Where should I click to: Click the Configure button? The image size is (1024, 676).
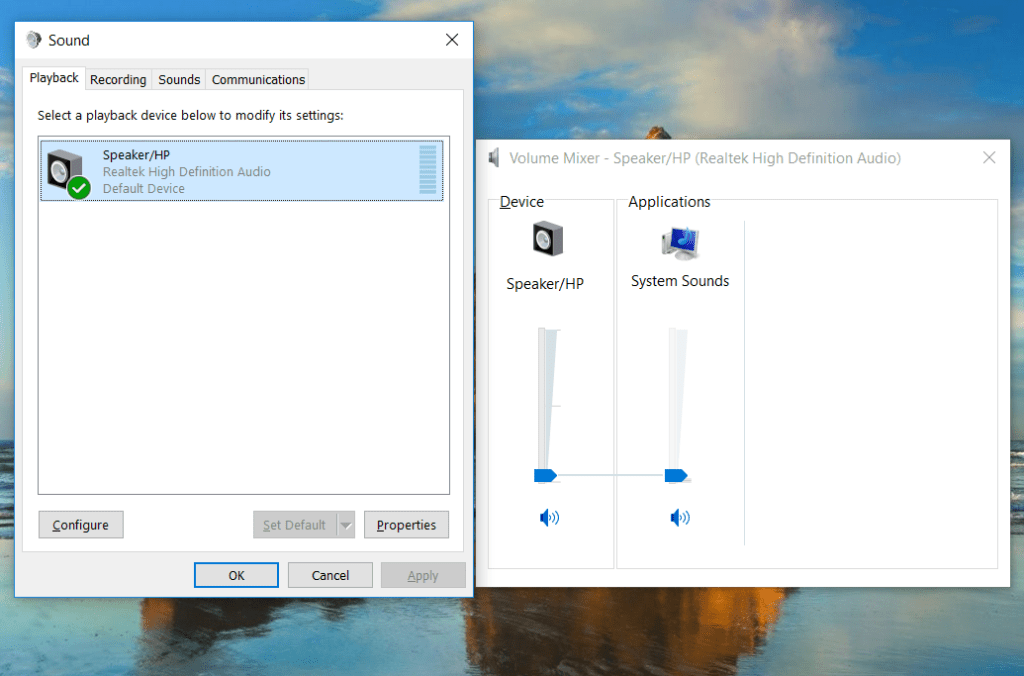click(80, 524)
